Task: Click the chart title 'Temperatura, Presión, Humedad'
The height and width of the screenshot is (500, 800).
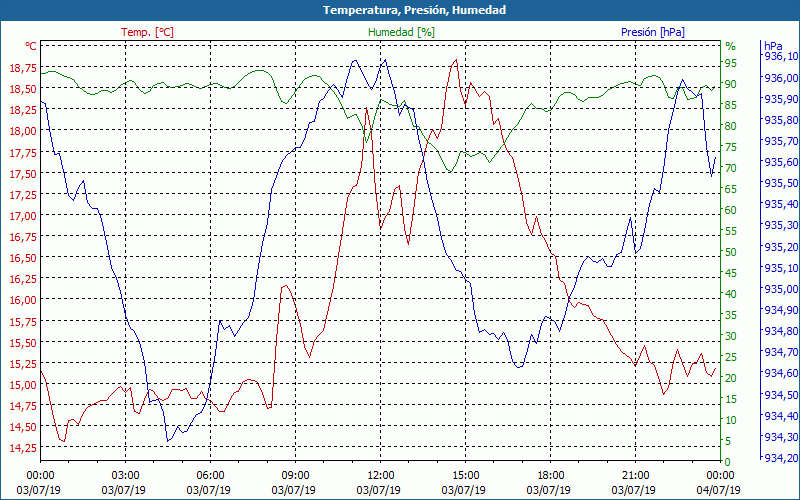Action: (414, 10)
